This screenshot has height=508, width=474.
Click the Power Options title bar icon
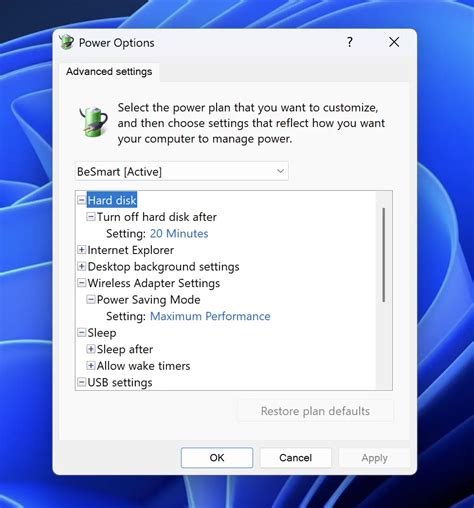66,42
